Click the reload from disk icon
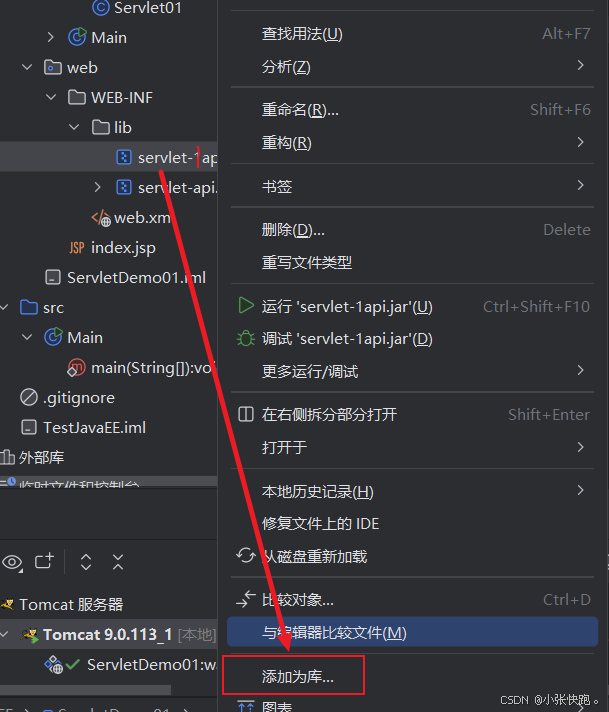Screen dimensions: 609x712 (246, 555)
